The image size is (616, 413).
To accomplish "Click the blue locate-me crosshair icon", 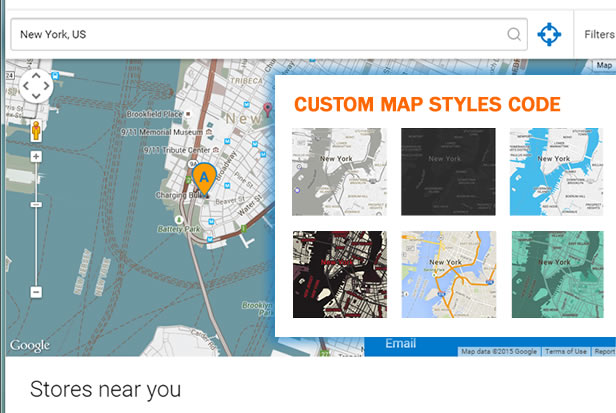I will click(549, 35).
